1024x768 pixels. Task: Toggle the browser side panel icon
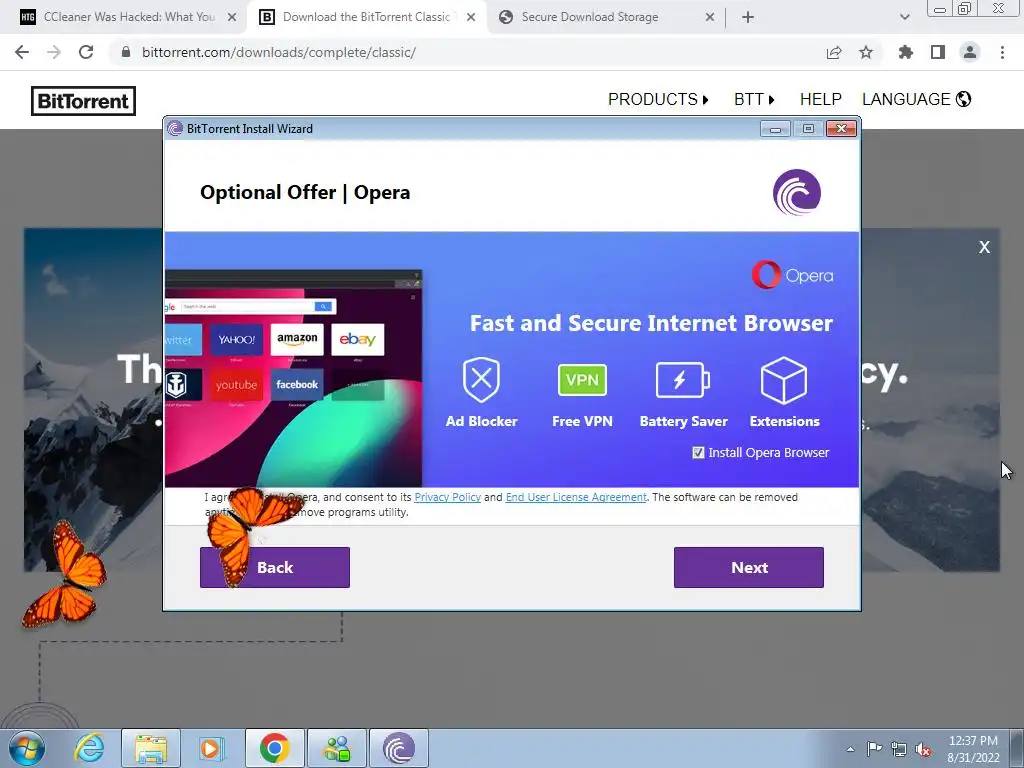click(x=938, y=52)
